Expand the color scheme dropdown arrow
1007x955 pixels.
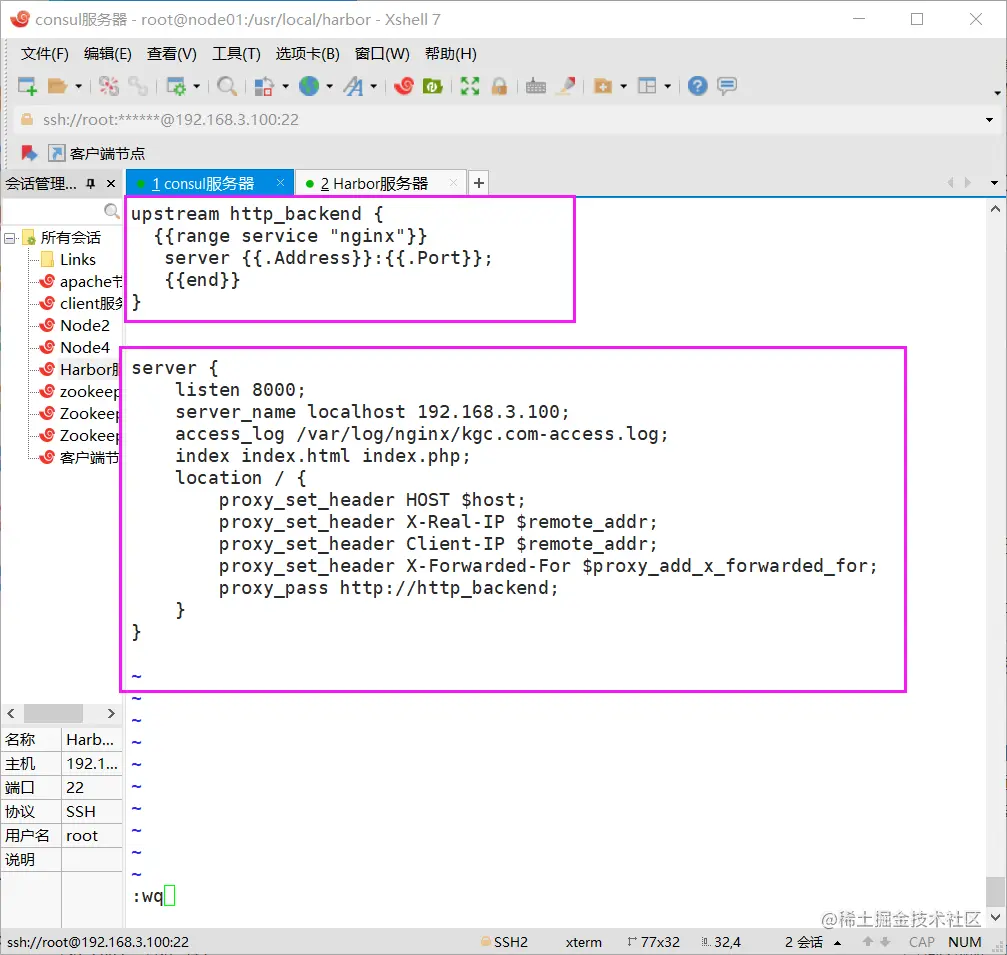(285, 86)
